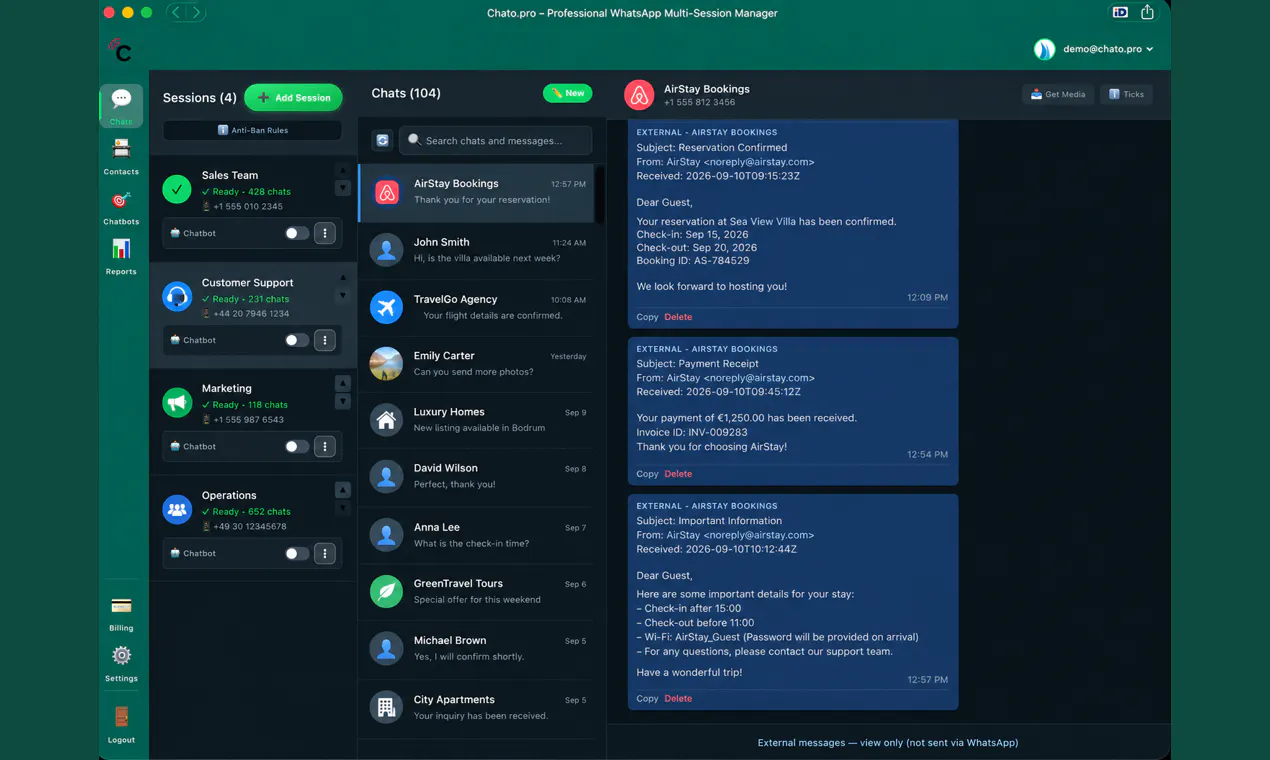Open the Settings gear
1270x760 pixels.
coord(121,656)
